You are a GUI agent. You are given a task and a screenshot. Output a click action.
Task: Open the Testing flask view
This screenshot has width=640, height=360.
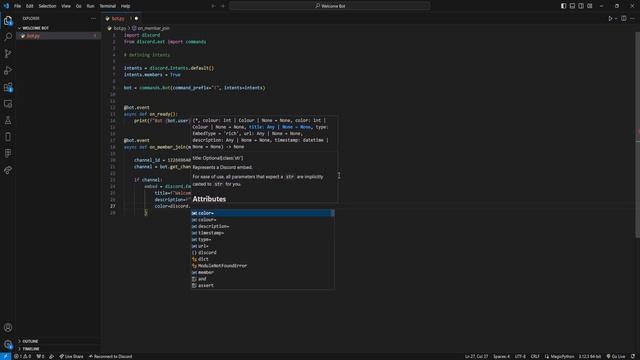pyautogui.click(x=8, y=120)
